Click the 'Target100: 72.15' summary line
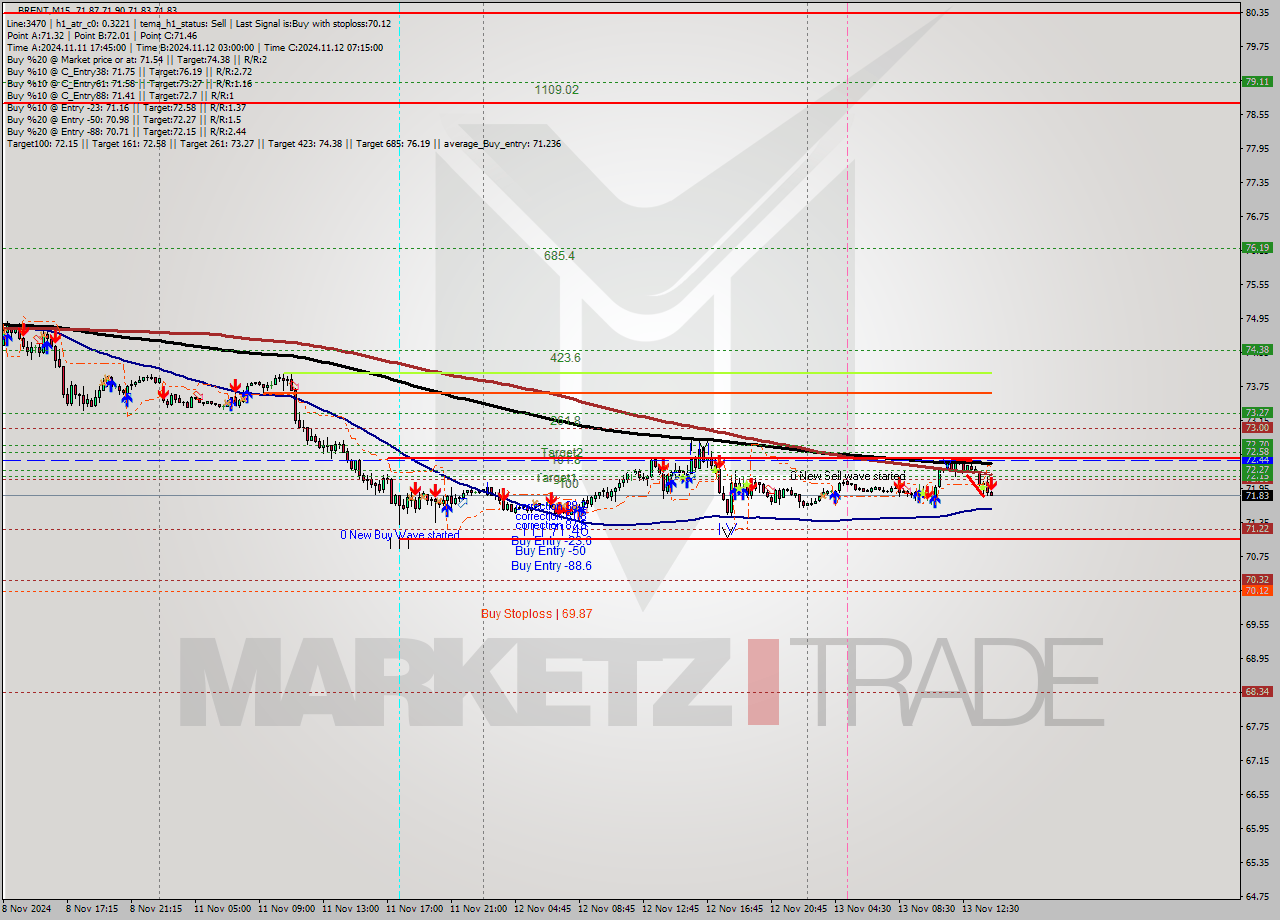This screenshot has width=1280, height=920. click(x=283, y=143)
